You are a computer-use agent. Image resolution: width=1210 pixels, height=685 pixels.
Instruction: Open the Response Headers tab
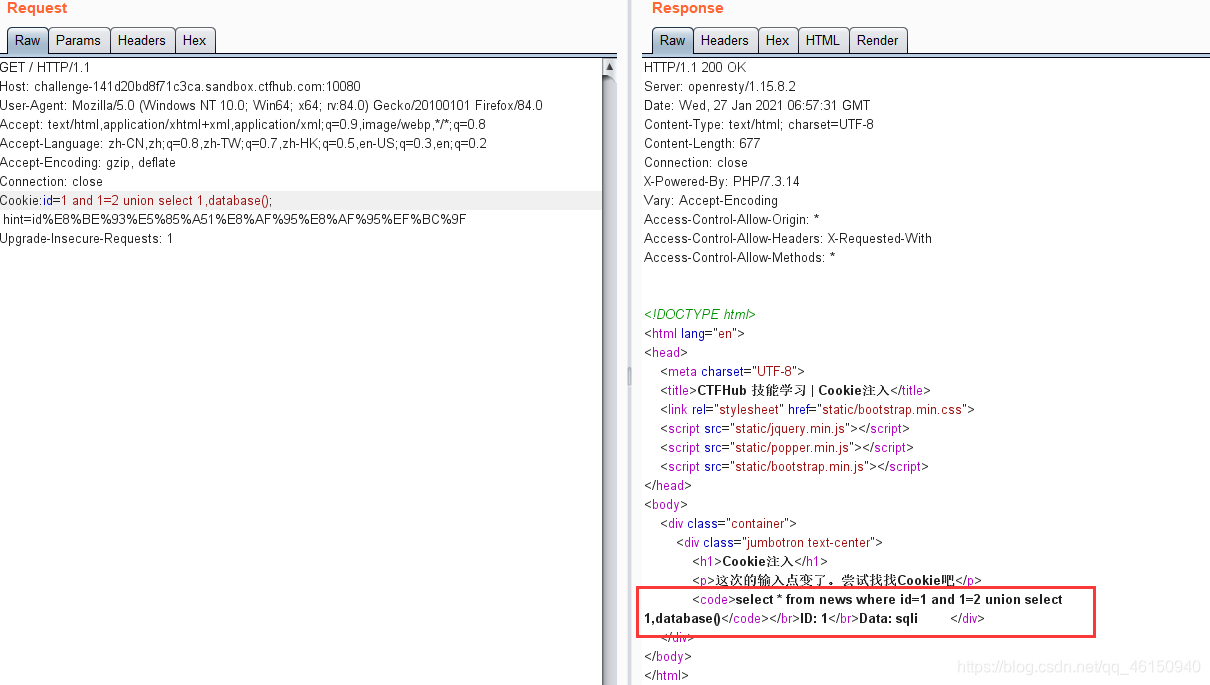[x=724, y=41]
